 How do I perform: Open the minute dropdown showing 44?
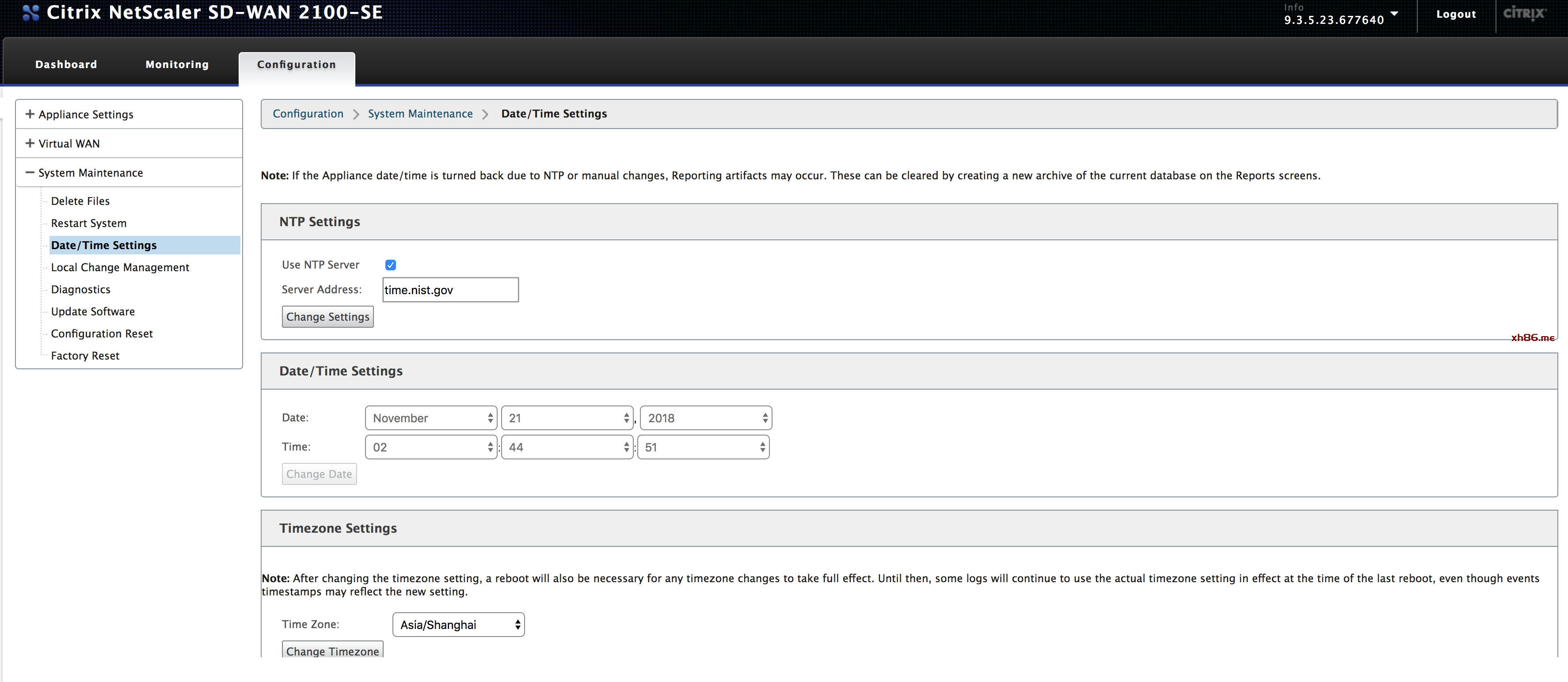coord(567,447)
